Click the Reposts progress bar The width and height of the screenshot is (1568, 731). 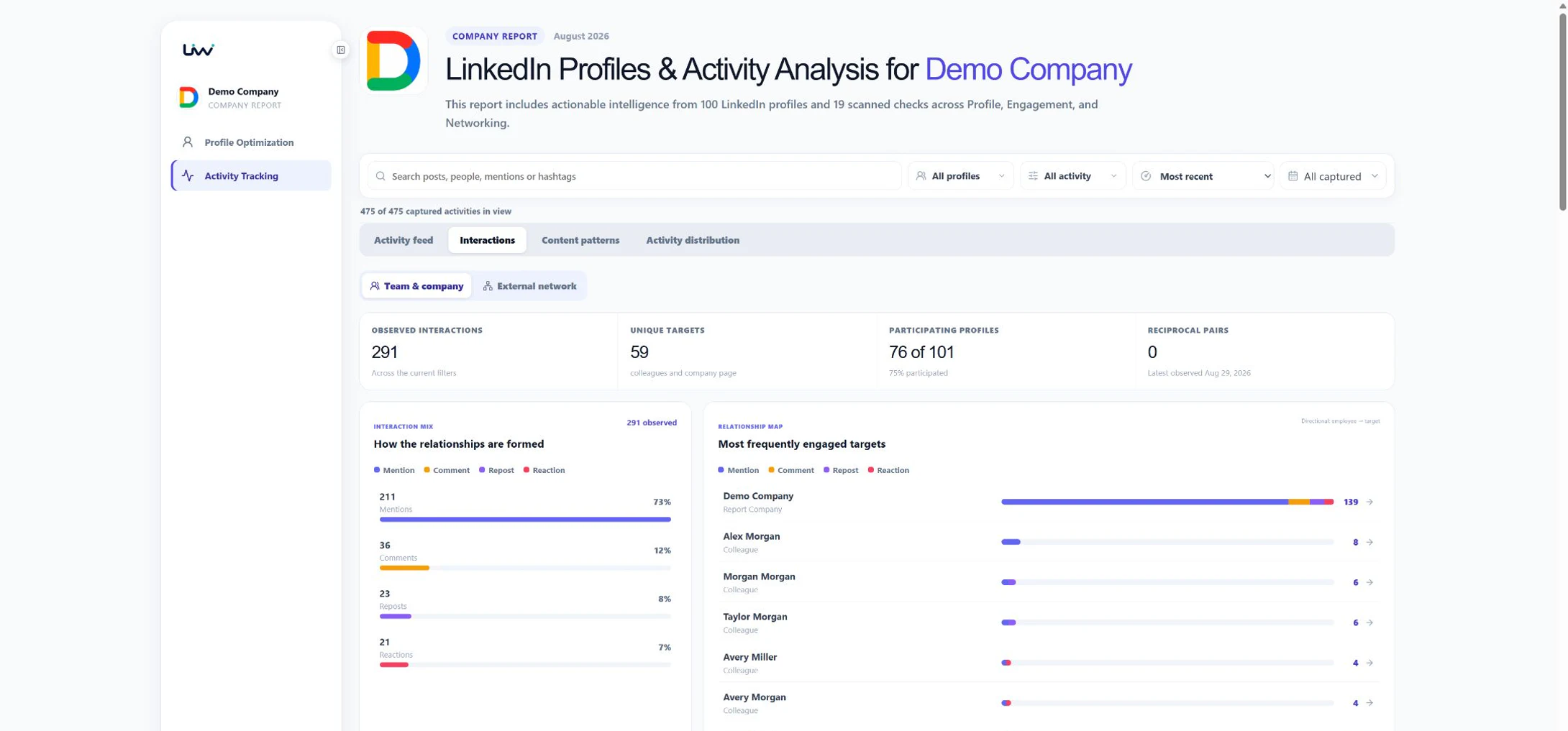coord(525,616)
